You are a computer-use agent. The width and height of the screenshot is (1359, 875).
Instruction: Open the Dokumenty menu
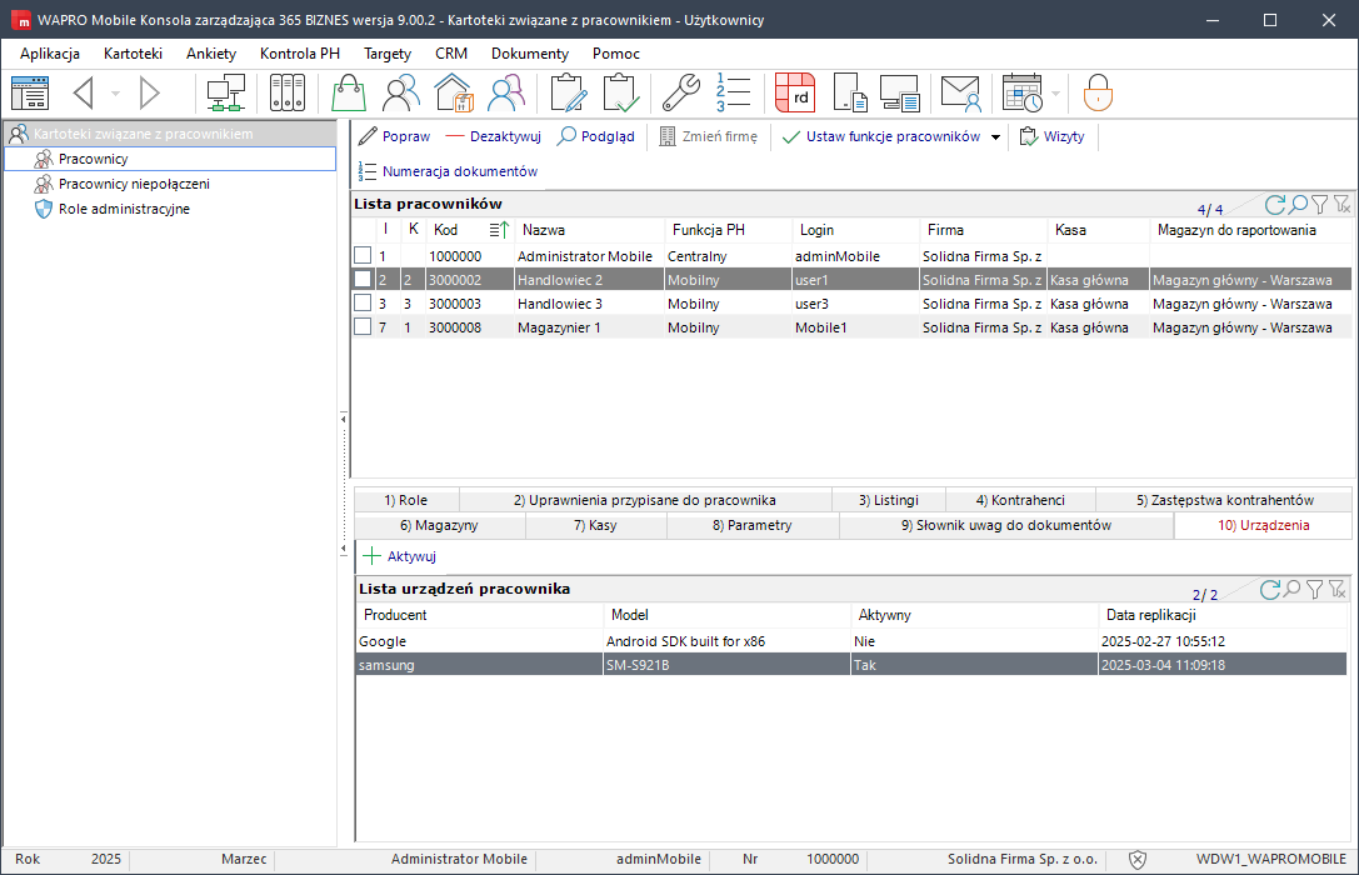pyautogui.click(x=530, y=54)
